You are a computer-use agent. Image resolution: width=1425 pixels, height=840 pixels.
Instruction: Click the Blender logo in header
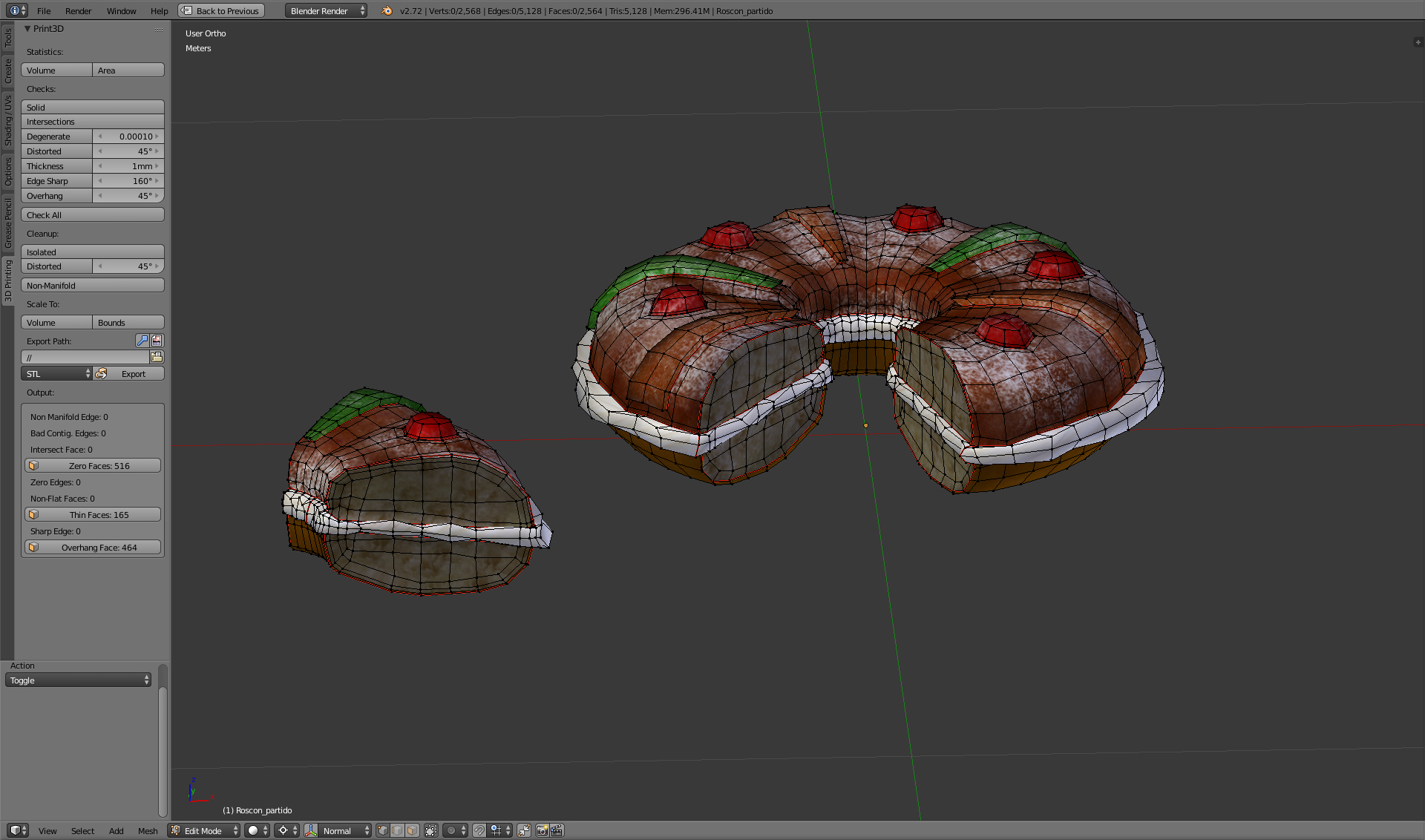(x=387, y=10)
